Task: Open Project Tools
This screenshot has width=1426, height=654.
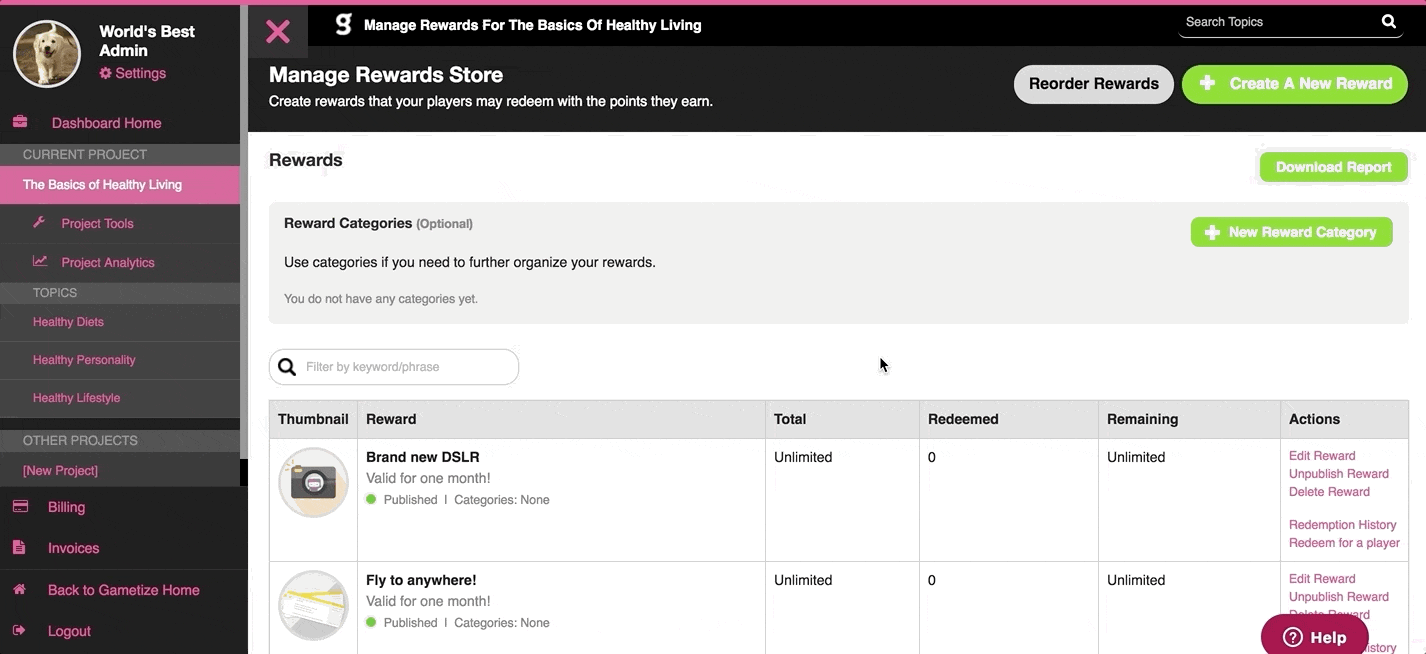Action: tap(97, 224)
